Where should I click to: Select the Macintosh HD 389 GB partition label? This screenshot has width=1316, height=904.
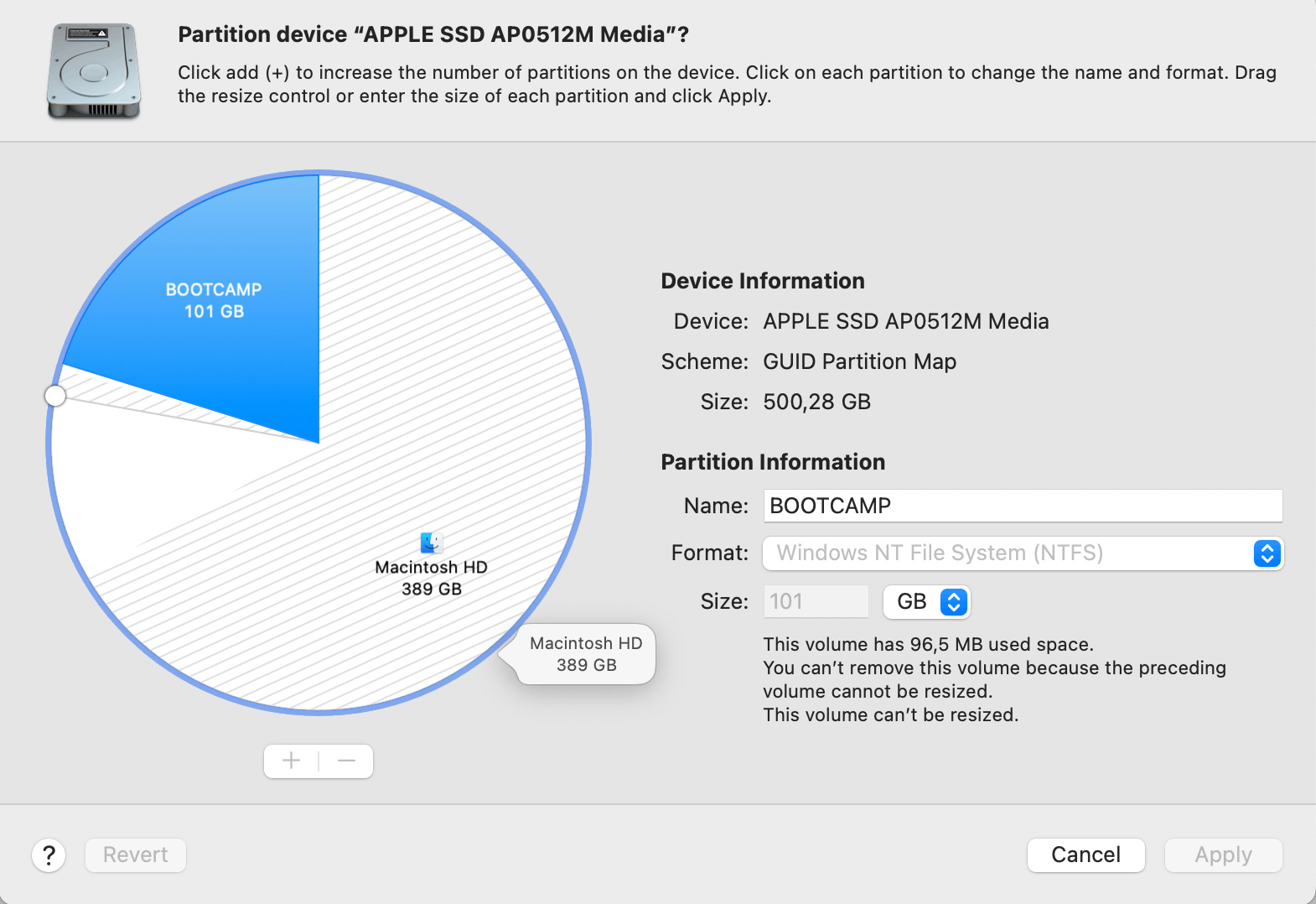(x=432, y=578)
